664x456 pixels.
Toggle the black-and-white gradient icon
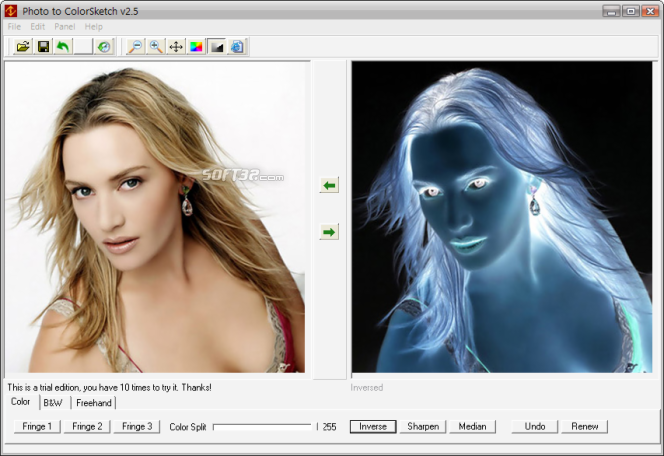(217, 46)
